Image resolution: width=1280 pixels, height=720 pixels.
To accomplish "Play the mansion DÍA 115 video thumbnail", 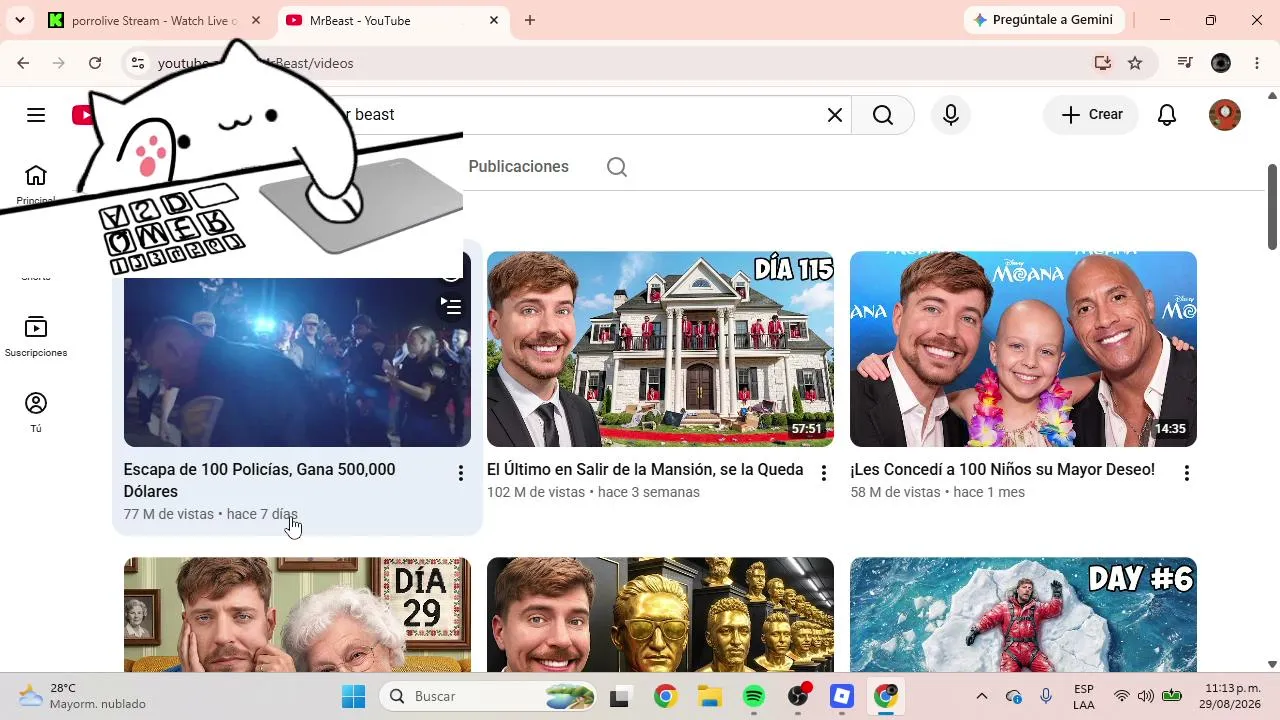I will click(660, 349).
